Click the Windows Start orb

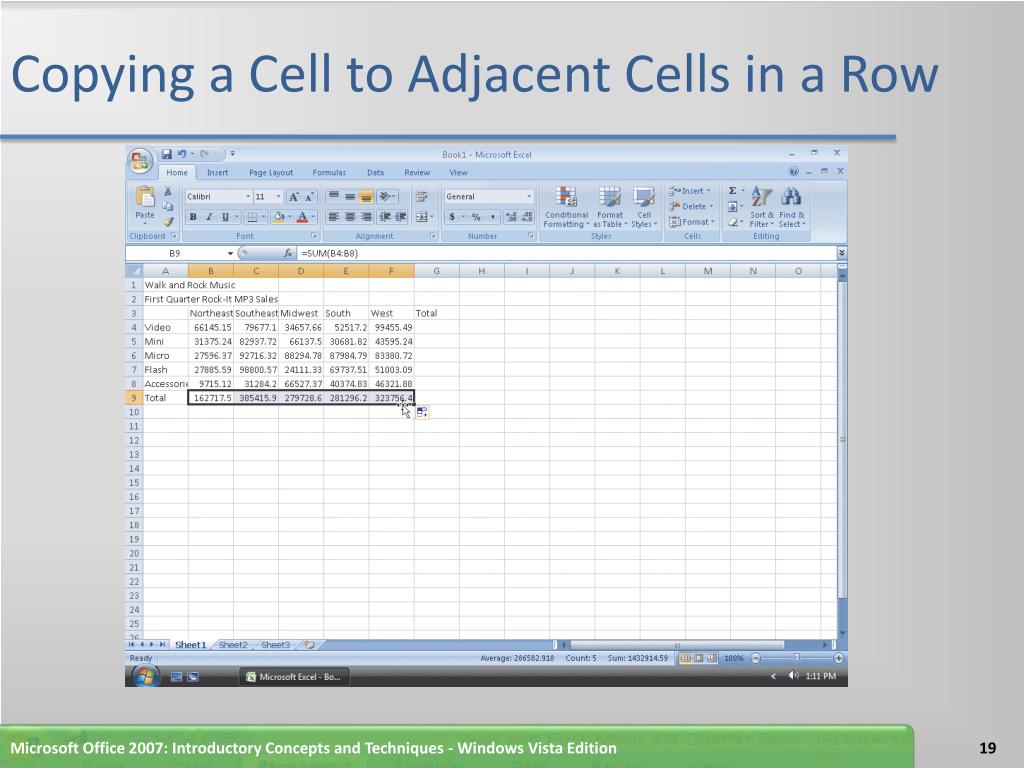(x=145, y=677)
